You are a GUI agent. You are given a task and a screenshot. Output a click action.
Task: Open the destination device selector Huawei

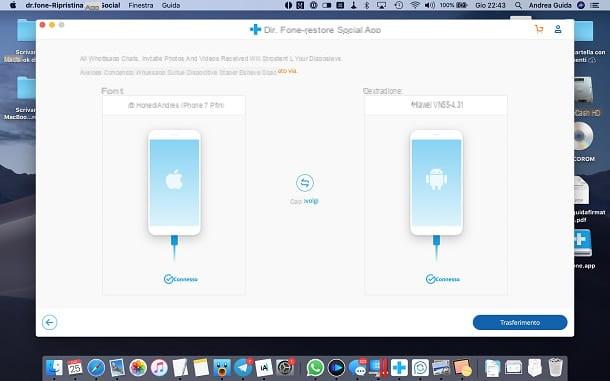pyautogui.click(x=436, y=105)
